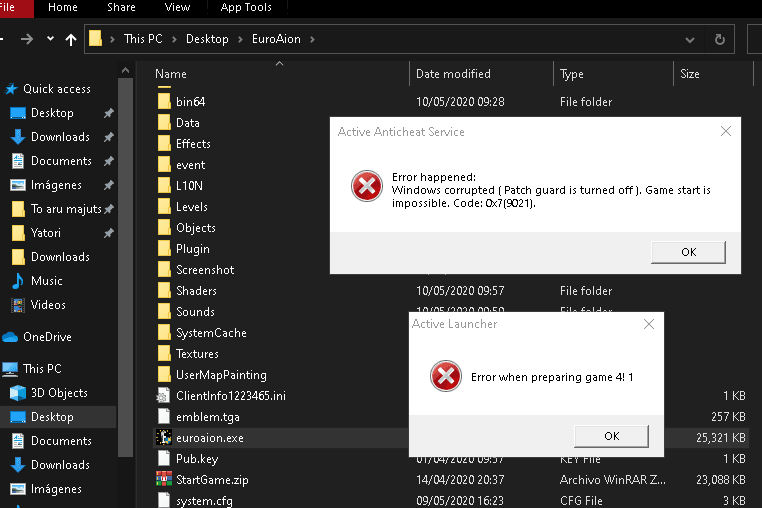The image size is (762, 508).
Task: Open OneDrive in the navigation pane
Action: pyautogui.click(x=49, y=337)
